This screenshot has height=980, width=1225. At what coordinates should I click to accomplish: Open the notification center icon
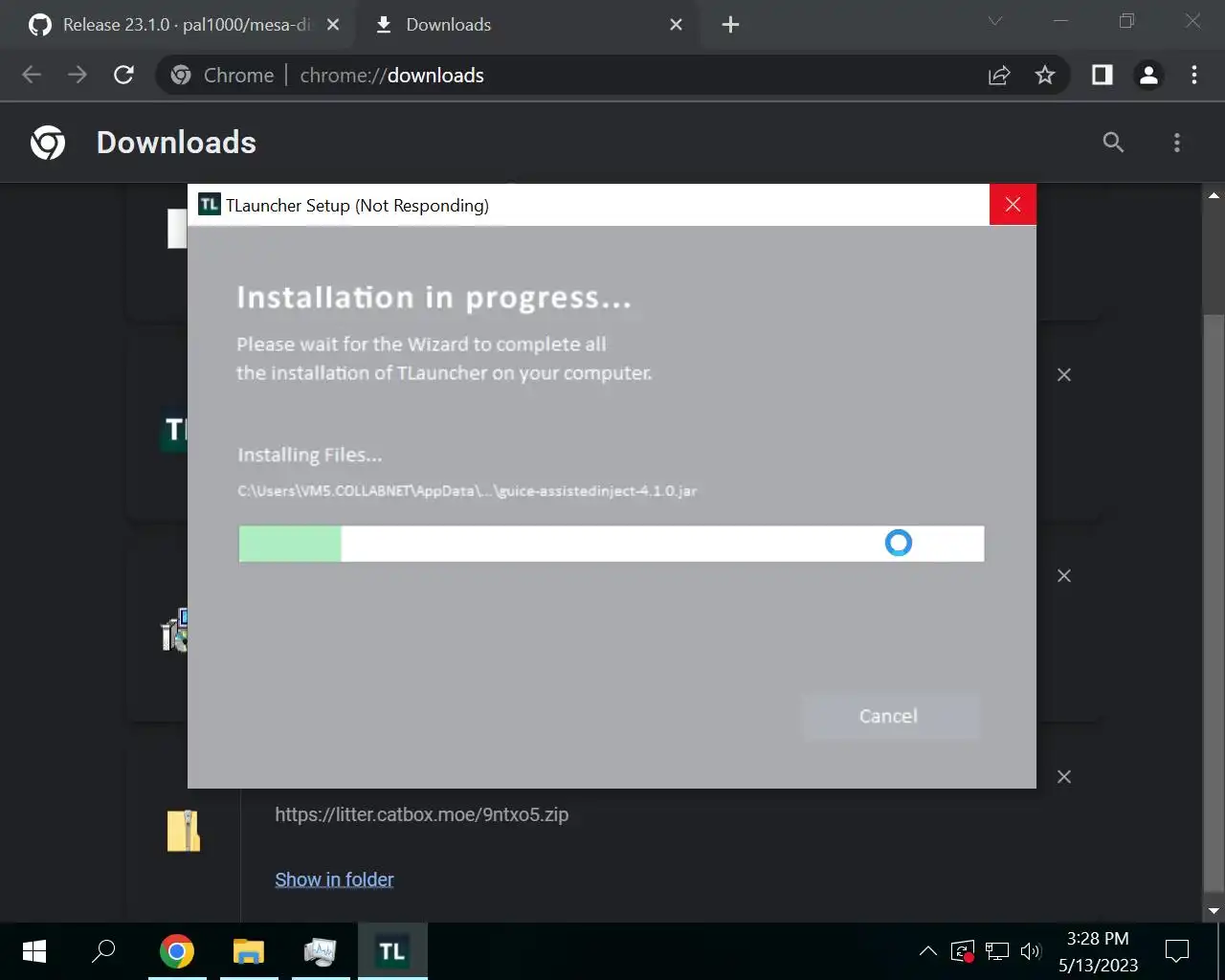(x=1177, y=951)
